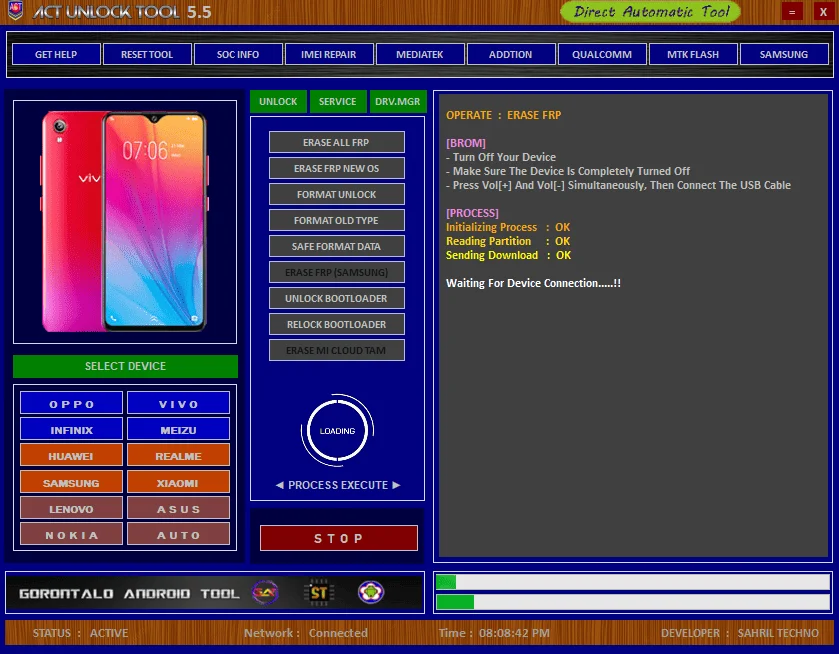
Task: Click ERASE ALL FRP button
Action: click(x=337, y=142)
